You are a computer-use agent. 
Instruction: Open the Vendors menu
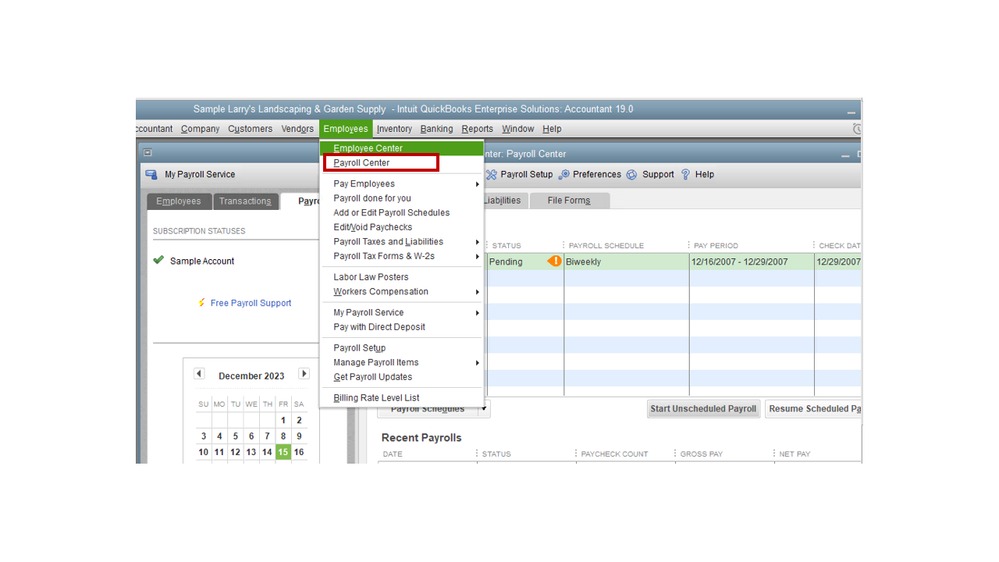tap(297, 129)
